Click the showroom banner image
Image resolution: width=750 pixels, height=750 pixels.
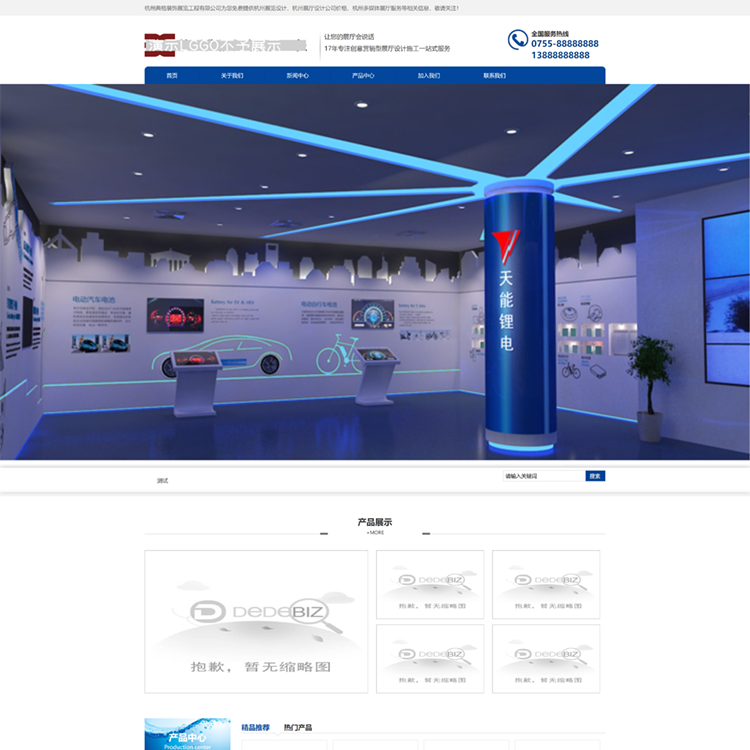click(x=375, y=272)
